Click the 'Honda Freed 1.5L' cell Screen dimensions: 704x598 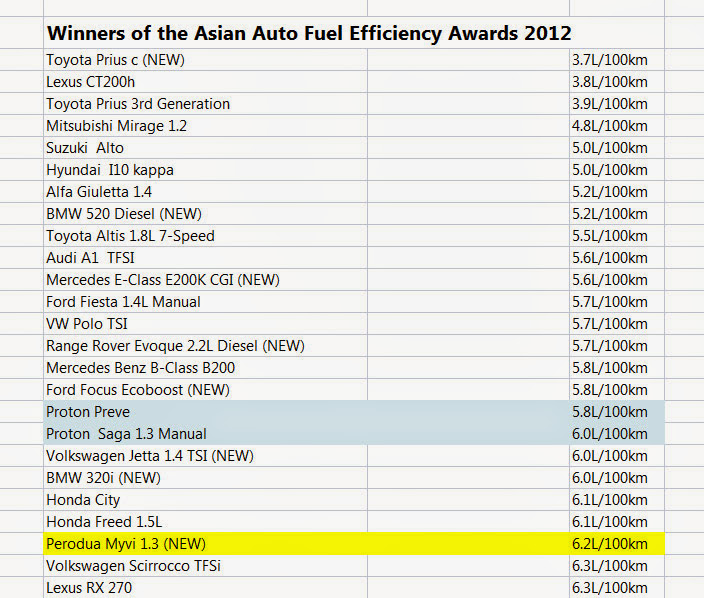pyautogui.click(x=206, y=522)
